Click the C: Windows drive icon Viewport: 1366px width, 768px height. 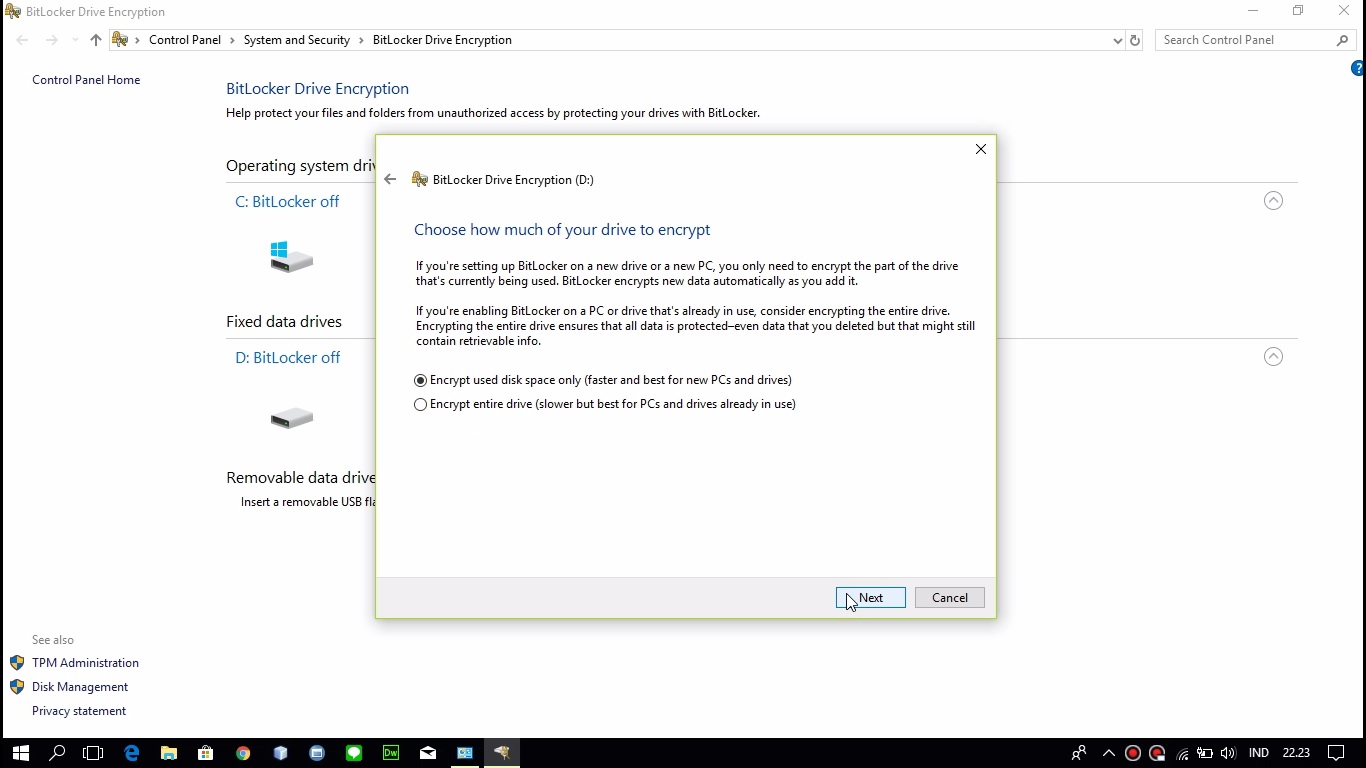click(x=291, y=257)
